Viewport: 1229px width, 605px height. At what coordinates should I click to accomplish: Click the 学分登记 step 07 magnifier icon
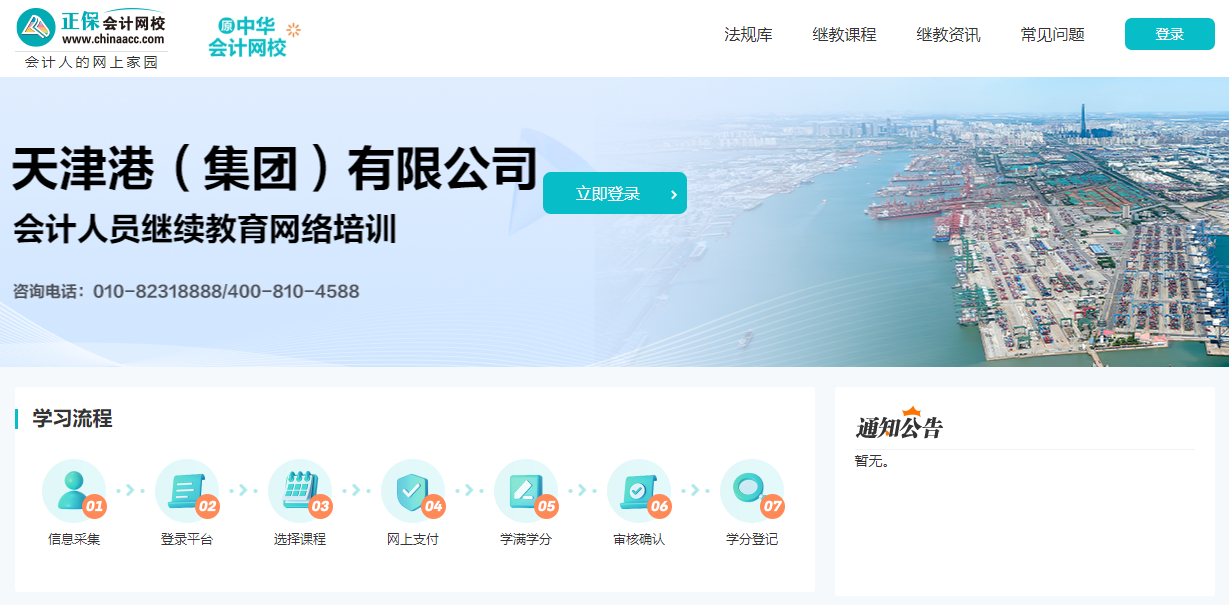click(x=752, y=491)
